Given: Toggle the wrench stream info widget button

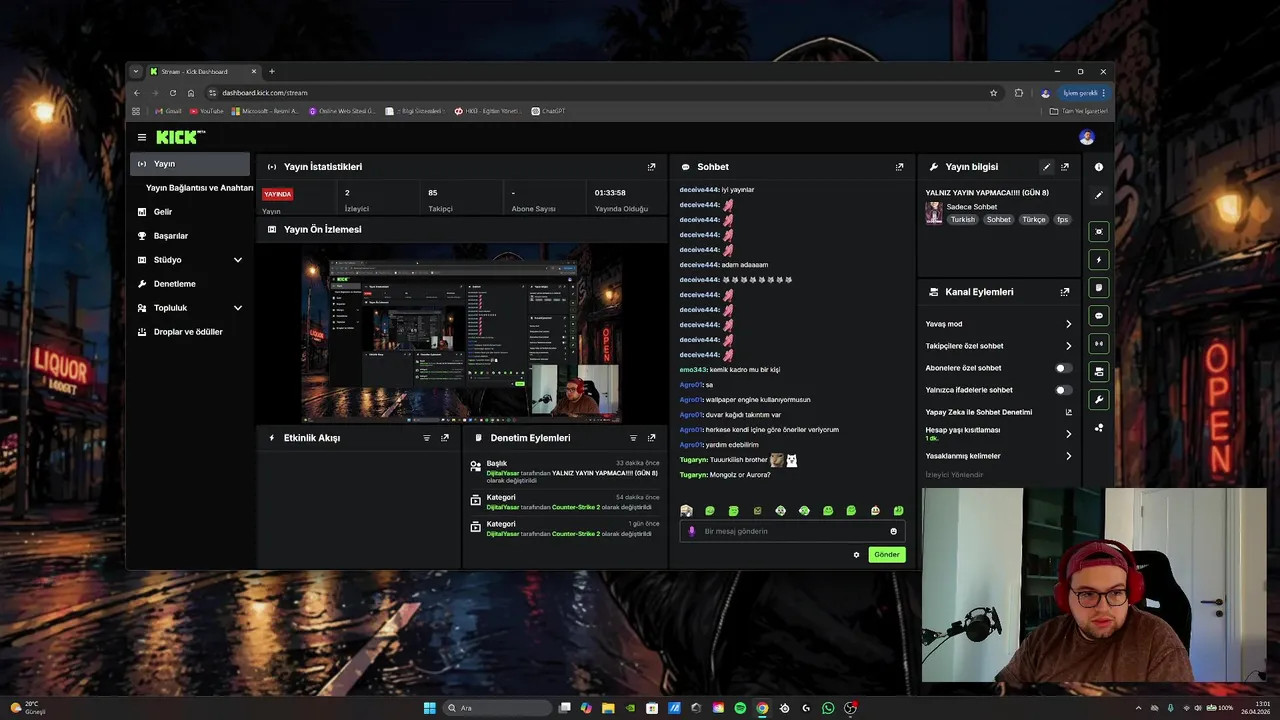Looking at the screenshot, I should click(x=1099, y=399).
